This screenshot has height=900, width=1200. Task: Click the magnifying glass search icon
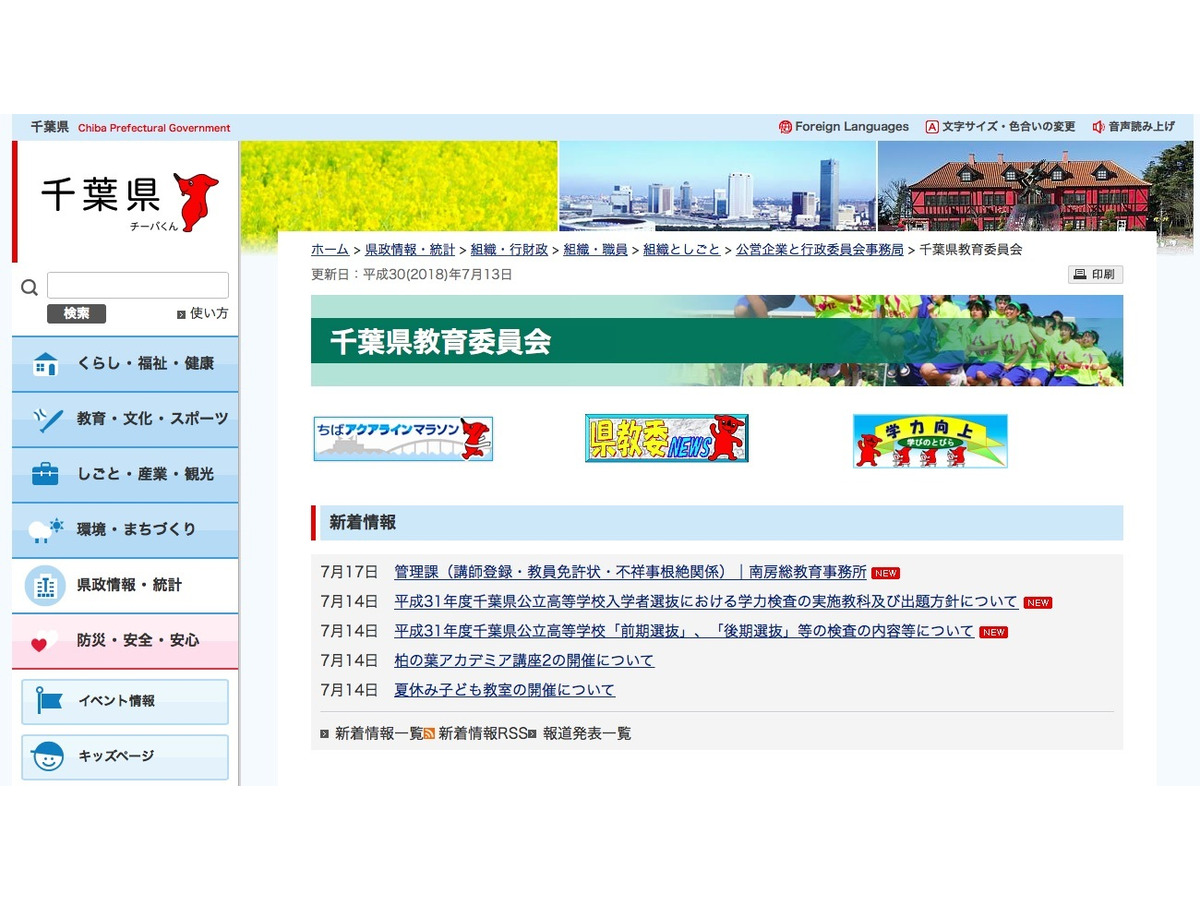point(30,288)
